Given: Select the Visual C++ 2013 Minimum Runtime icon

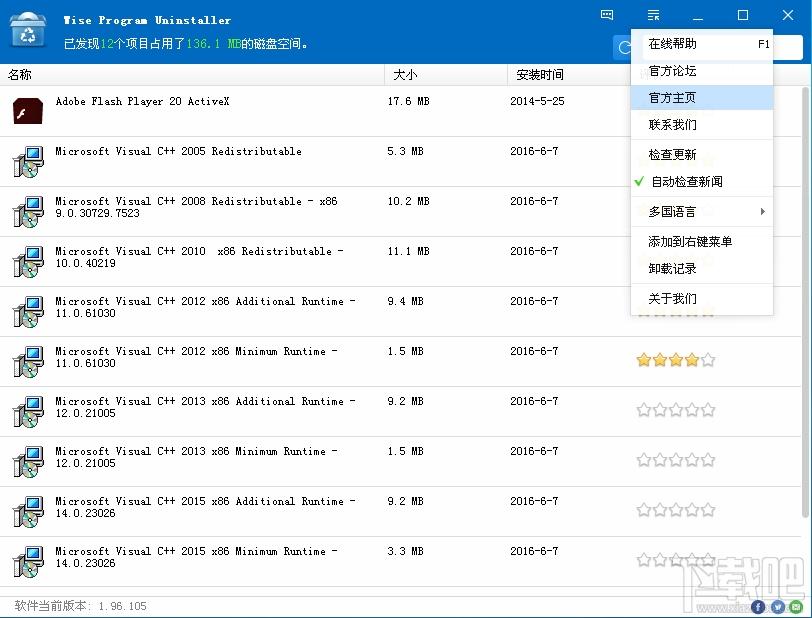Looking at the screenshot, I should click(x=28, y=461).
